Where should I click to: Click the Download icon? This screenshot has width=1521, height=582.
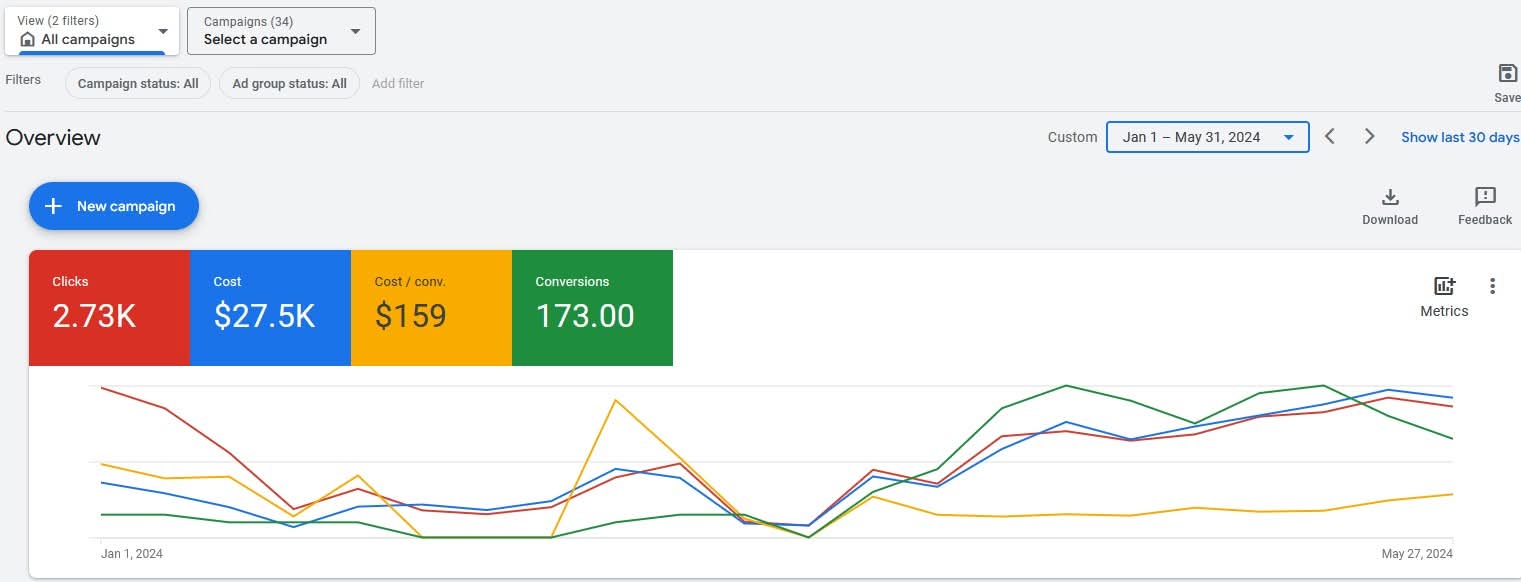coord(1389,196)
